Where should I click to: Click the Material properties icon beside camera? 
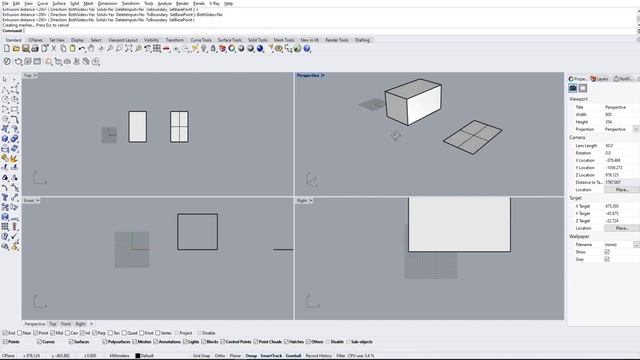(x=582, y=88)
